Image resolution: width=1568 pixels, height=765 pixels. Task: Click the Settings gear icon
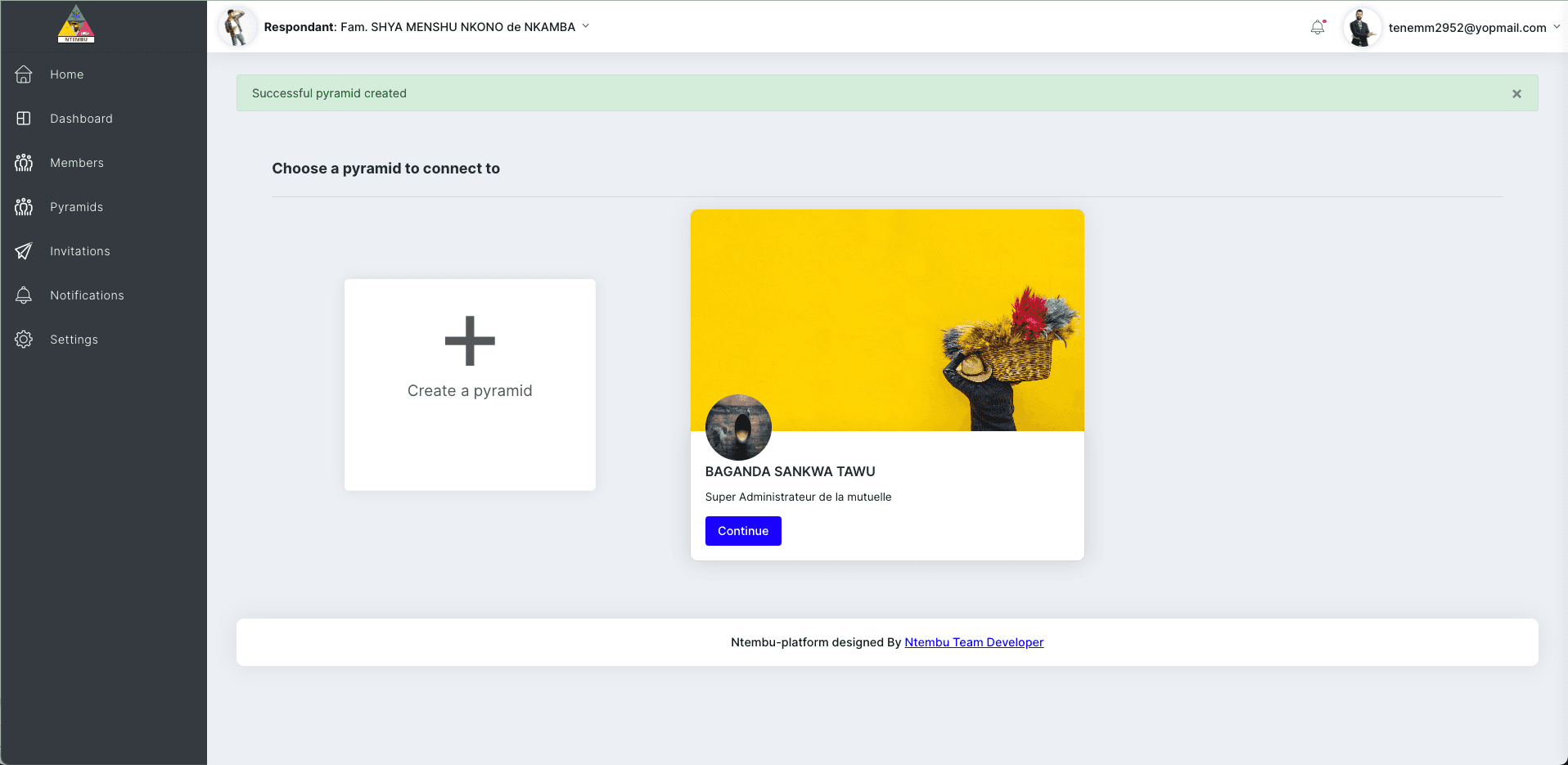(x=24, y=340)
